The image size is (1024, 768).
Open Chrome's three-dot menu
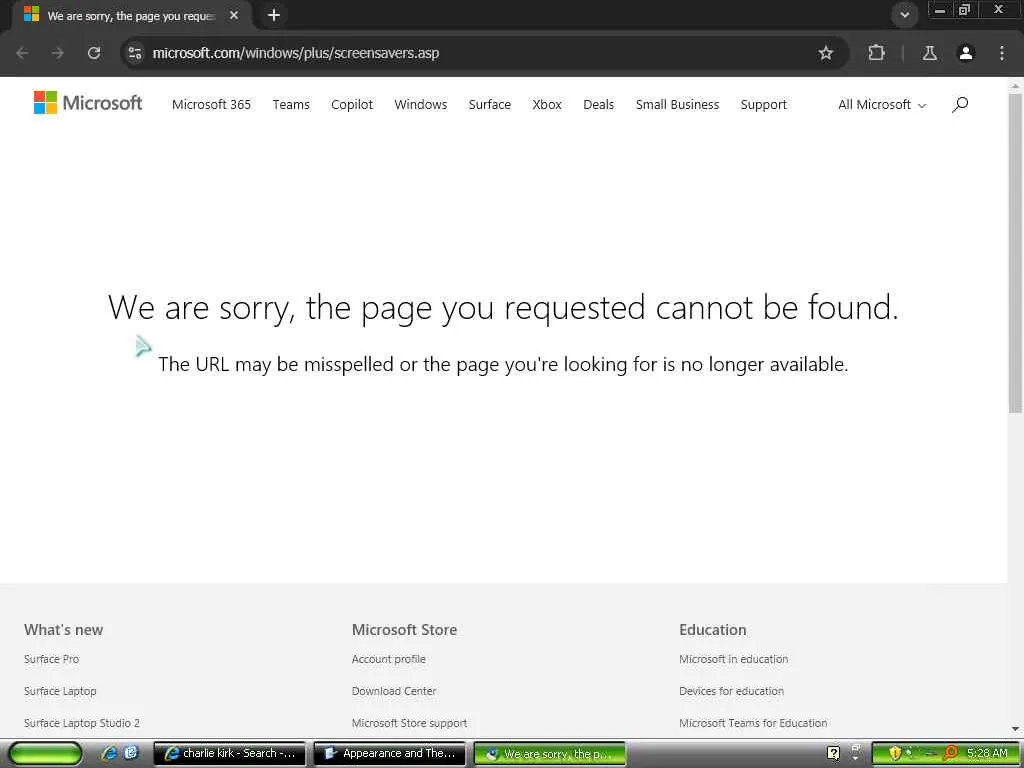coord(1002,53)
